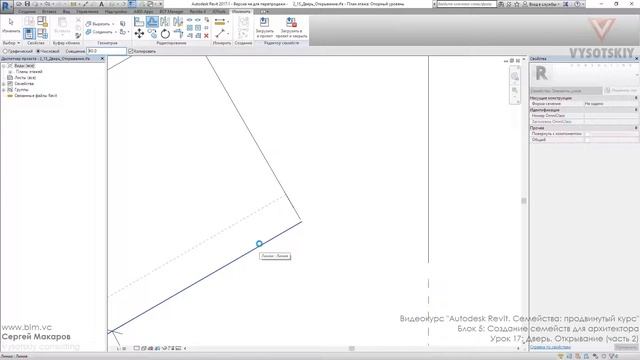The height and width of the screenshot is (360, 640).
Task: Close the Properties palette
Action: tap(636, 59)
